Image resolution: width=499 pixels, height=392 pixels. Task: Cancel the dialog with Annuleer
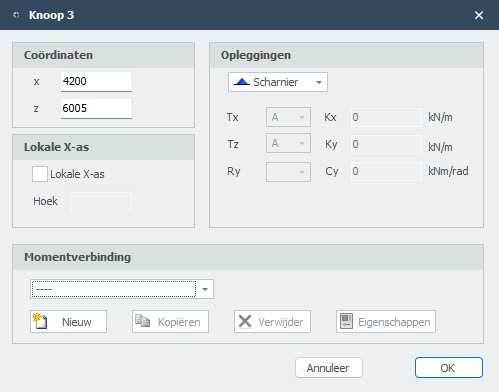329,368
